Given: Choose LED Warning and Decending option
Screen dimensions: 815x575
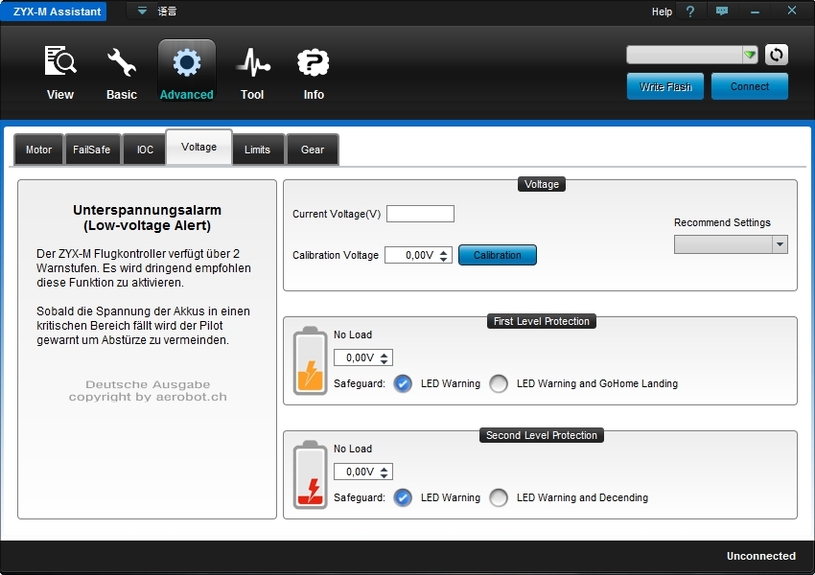Looking at the screenshot, I should tap(499, 498).
